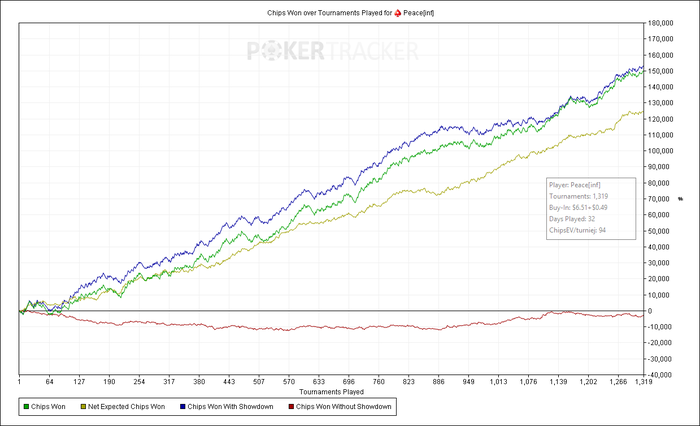Select the 'Chips Won With Showdown' legend label
The image size is (700, 426).
click(x=230, y=407)
